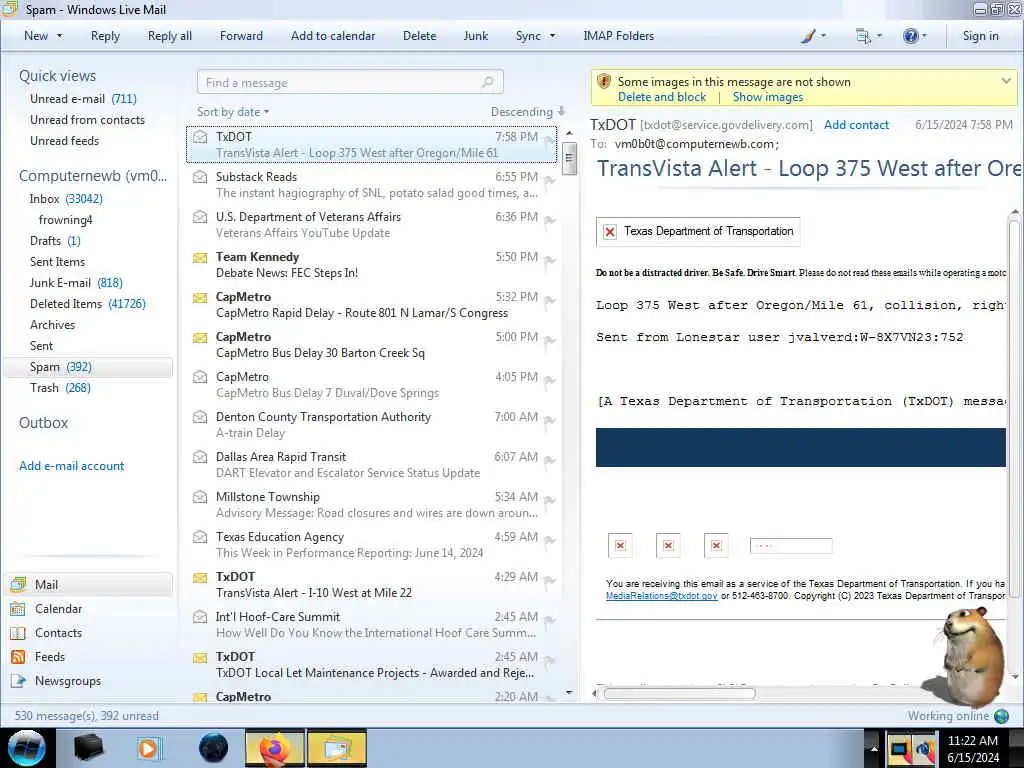Open the colorize paintbrush toolbar icon
1024x768 pixels.
808,36
